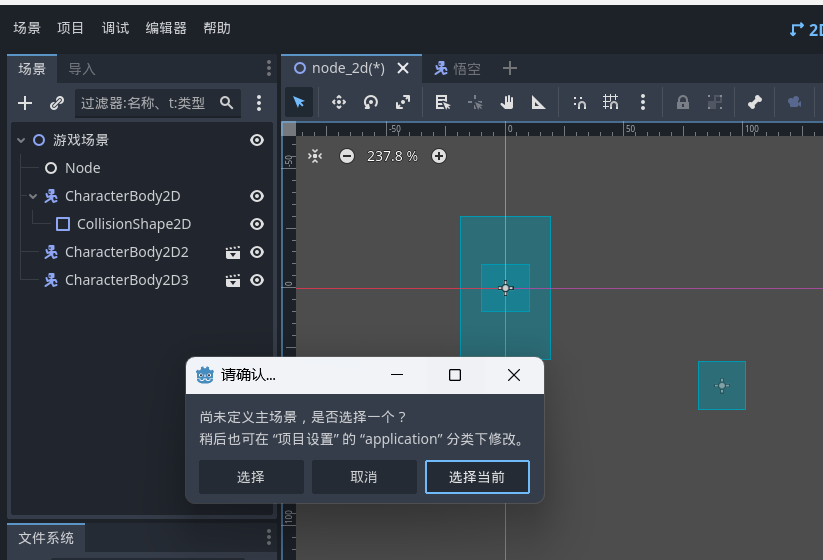Switch to the 悟空 scene tab
Viewport: 823px width, 560px height.
coord(458,68)
